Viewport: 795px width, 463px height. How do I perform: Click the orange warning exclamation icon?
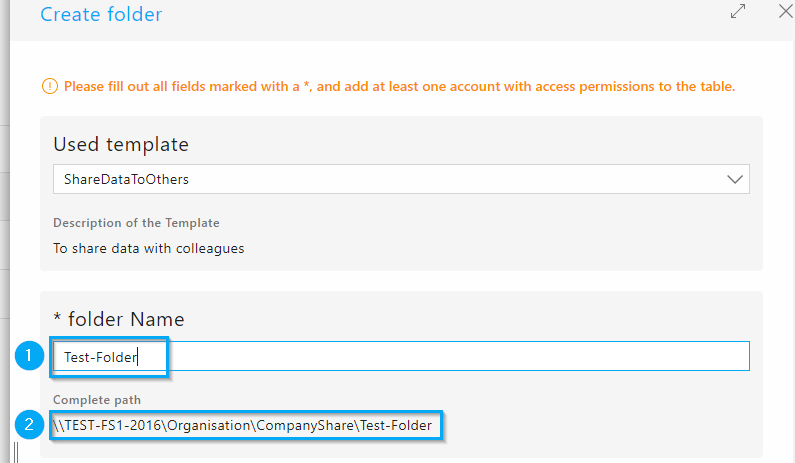pyautogui.click(x=50, y=86)
